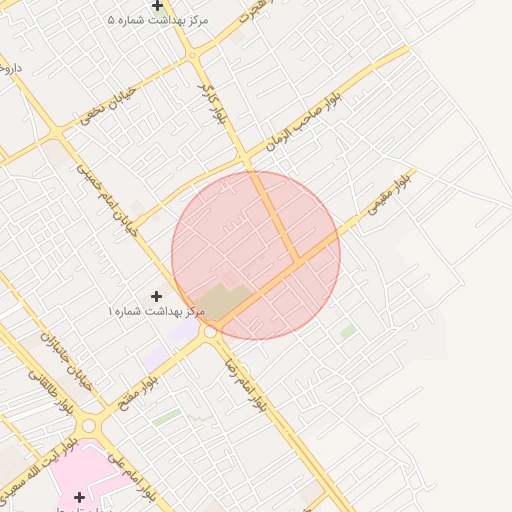This screenshot has height=512, width=512.
Task: Click the بلوار کارگر street label
Action: click(x=212, y=104)
